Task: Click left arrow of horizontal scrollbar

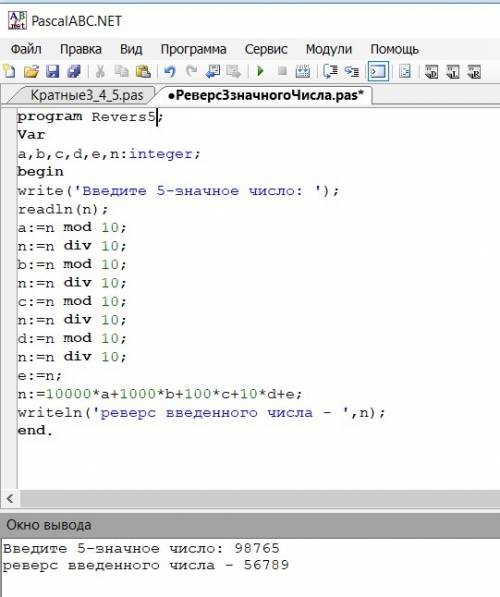Action: [x=10, y=498]
